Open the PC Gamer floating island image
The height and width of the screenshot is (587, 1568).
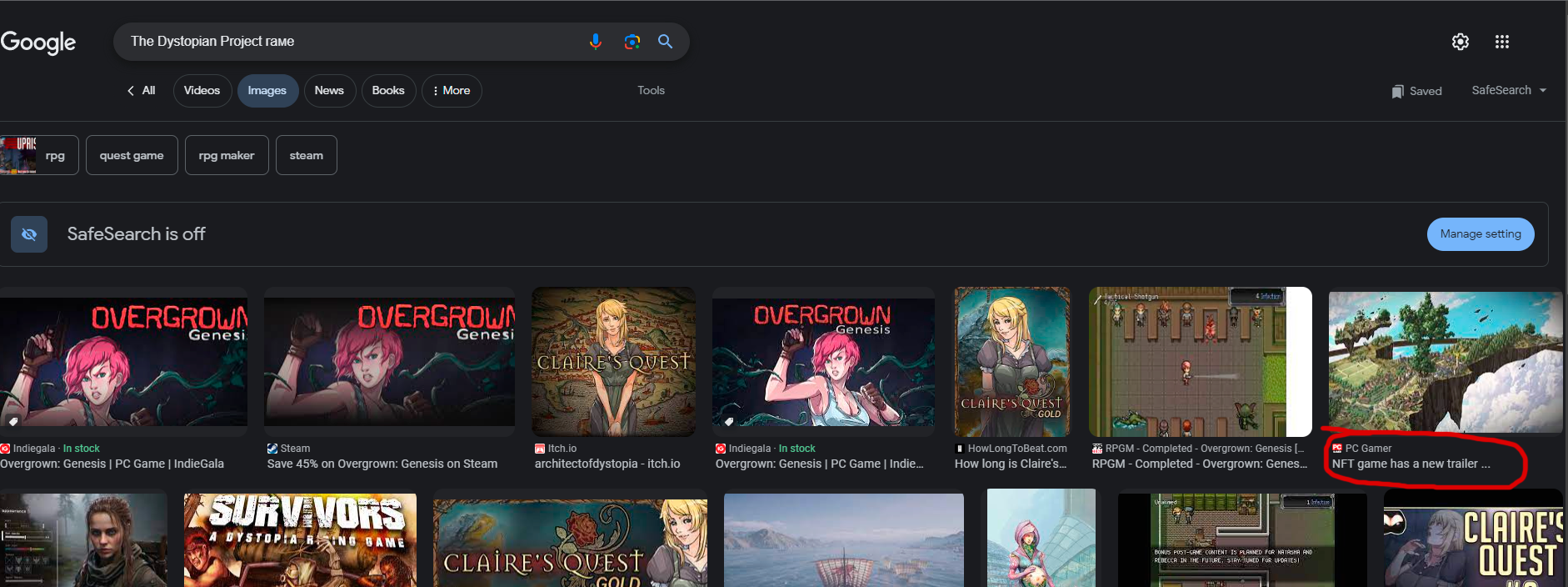pyautogui.click(x=1446, y=362)
